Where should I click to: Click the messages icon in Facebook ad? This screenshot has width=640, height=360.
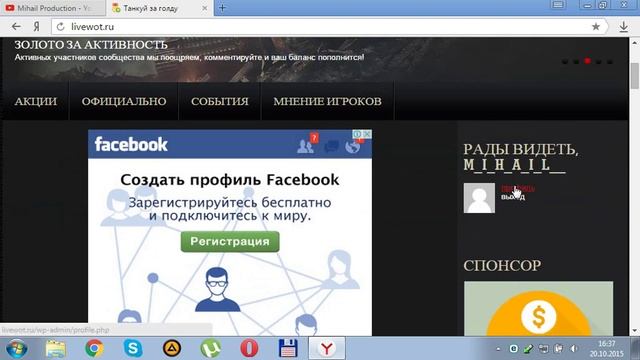click(331, 146)
